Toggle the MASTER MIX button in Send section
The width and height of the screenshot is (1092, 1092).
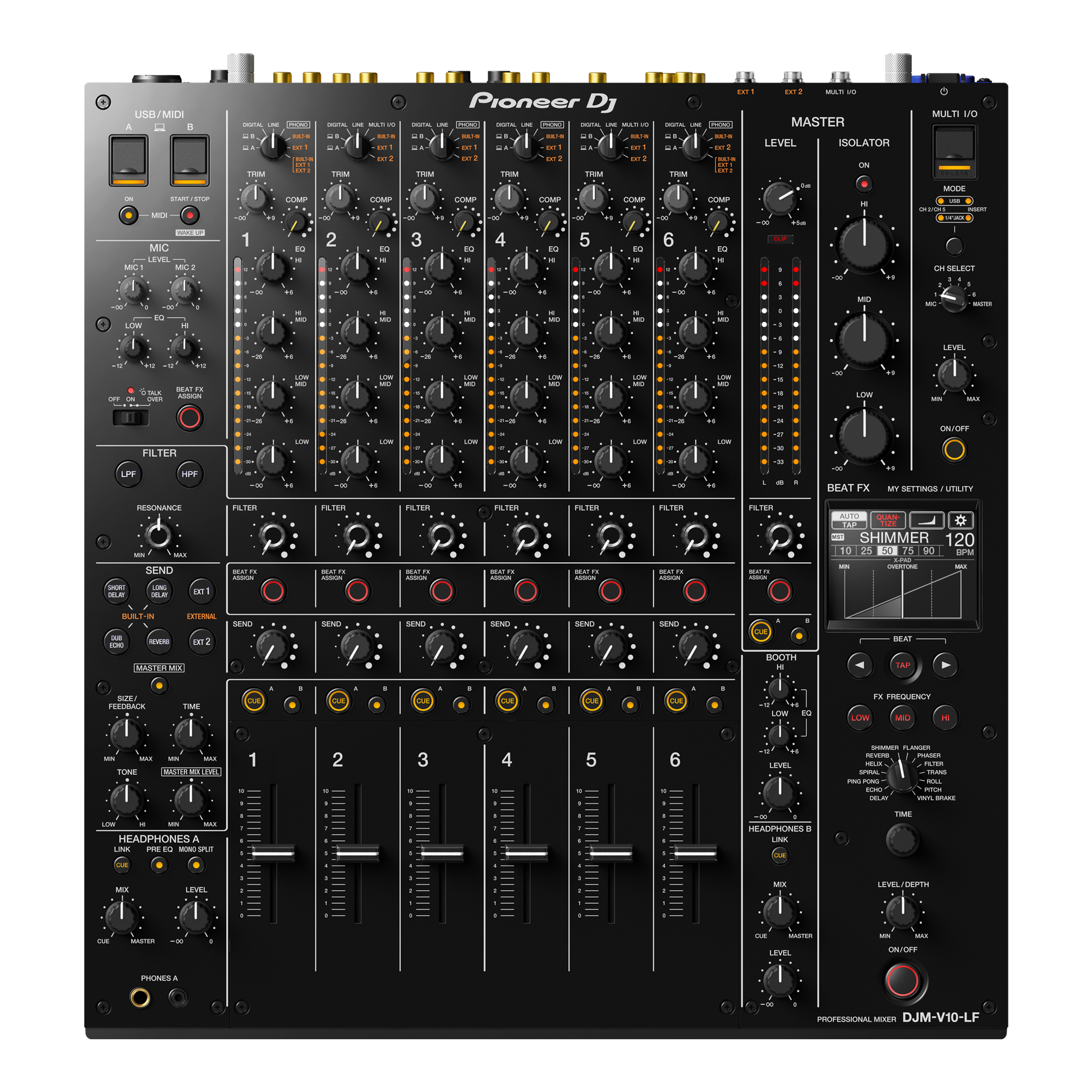point(159,686)
